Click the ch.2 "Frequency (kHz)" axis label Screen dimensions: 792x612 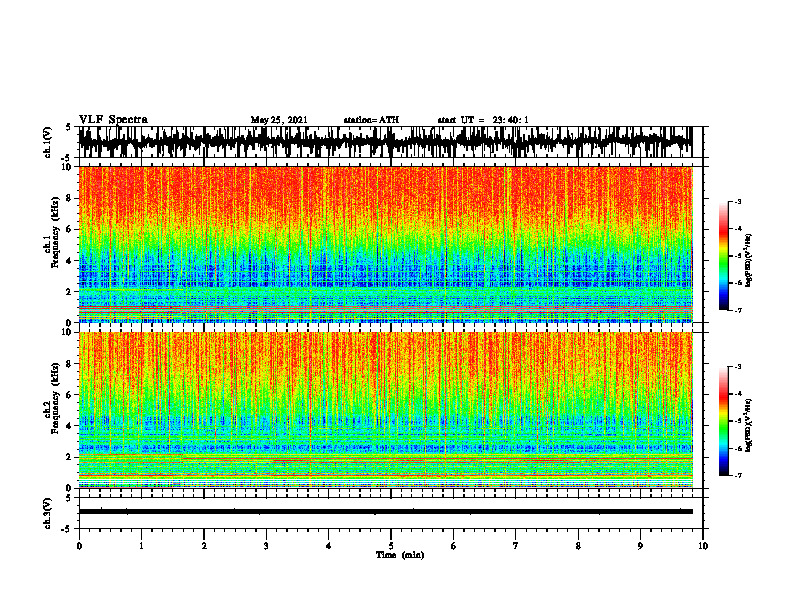[x=56, y=398]
